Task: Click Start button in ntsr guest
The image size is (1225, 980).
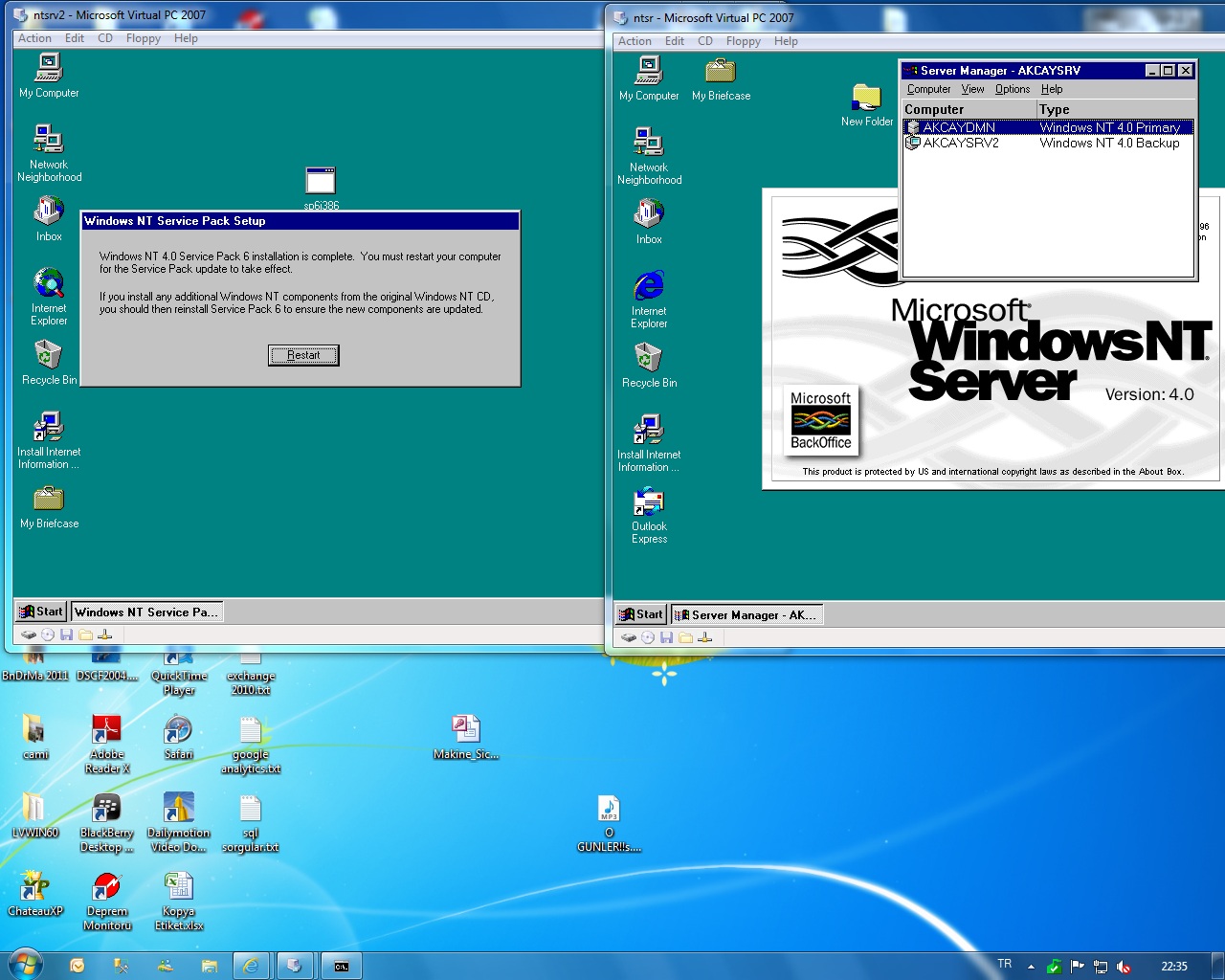Action: tap(641, 614)
